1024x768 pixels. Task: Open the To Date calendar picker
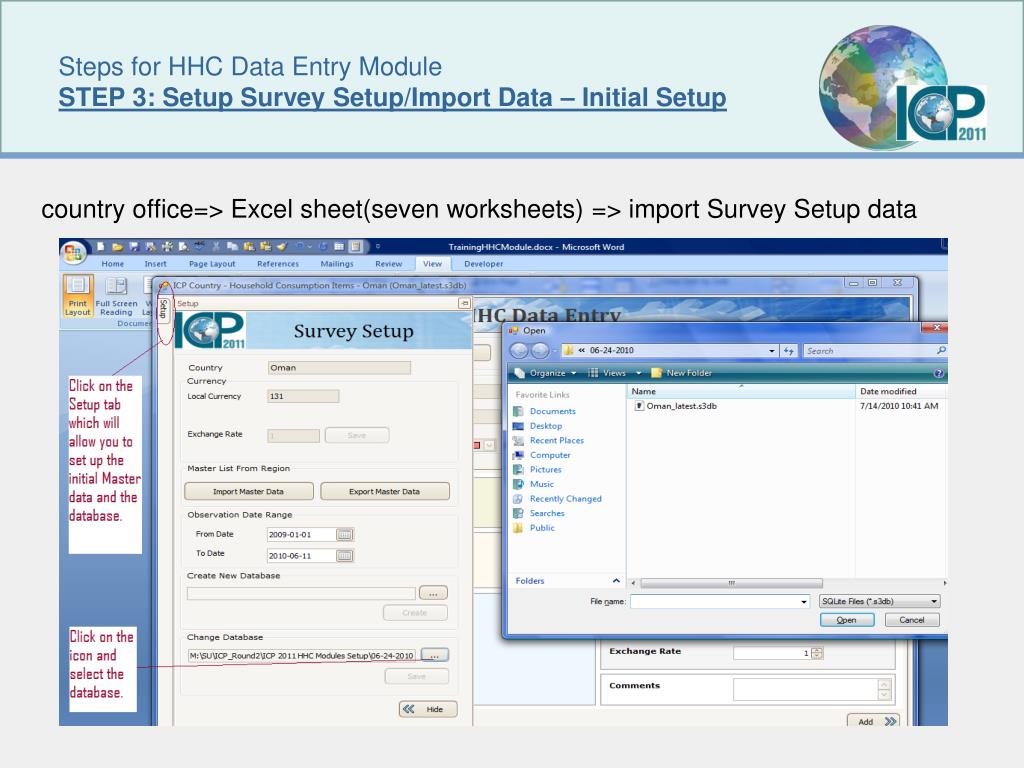[x=345, y=556]
